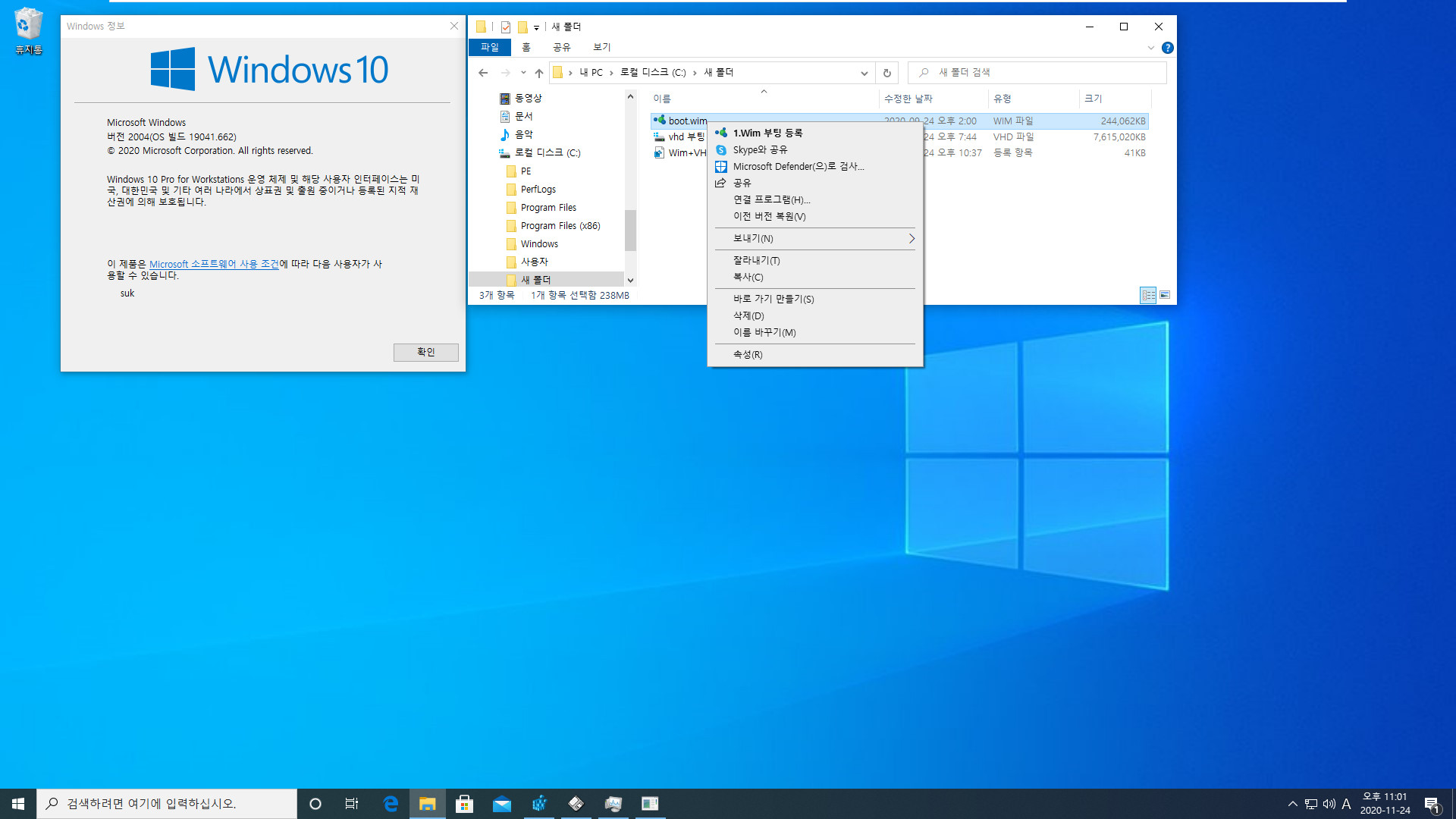Open Microsoft 소프트웨어 사용 조건 link
The image size is (1456, 819).
pyautogui.click(x=214, y=265)
